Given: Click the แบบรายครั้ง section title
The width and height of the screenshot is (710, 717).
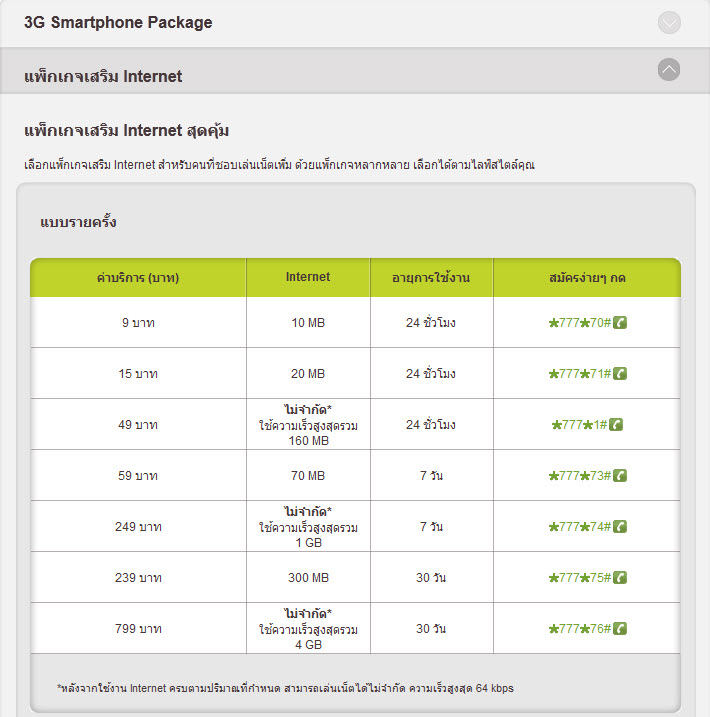Looking at the screenshot, I should point(78,222).
